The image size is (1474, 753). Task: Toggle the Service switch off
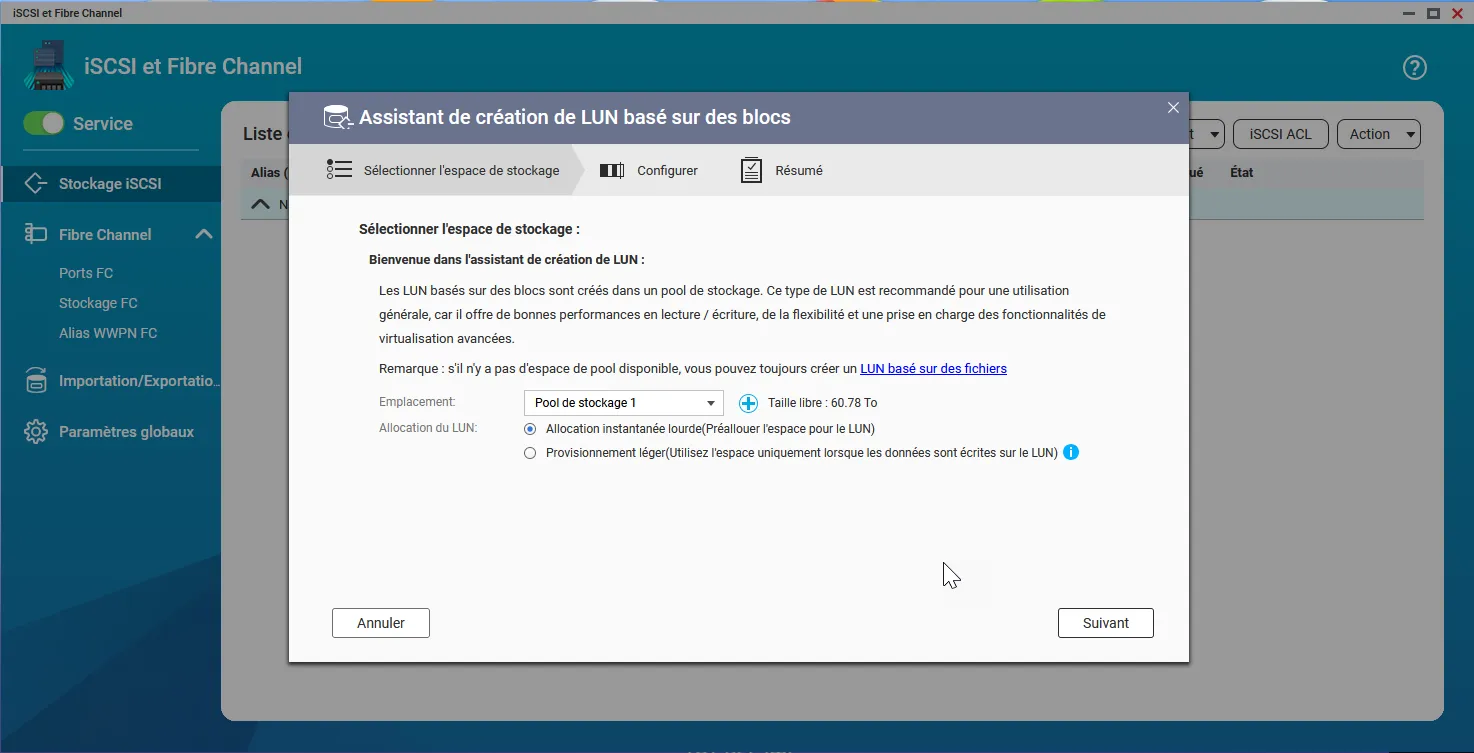pos(44,124)
